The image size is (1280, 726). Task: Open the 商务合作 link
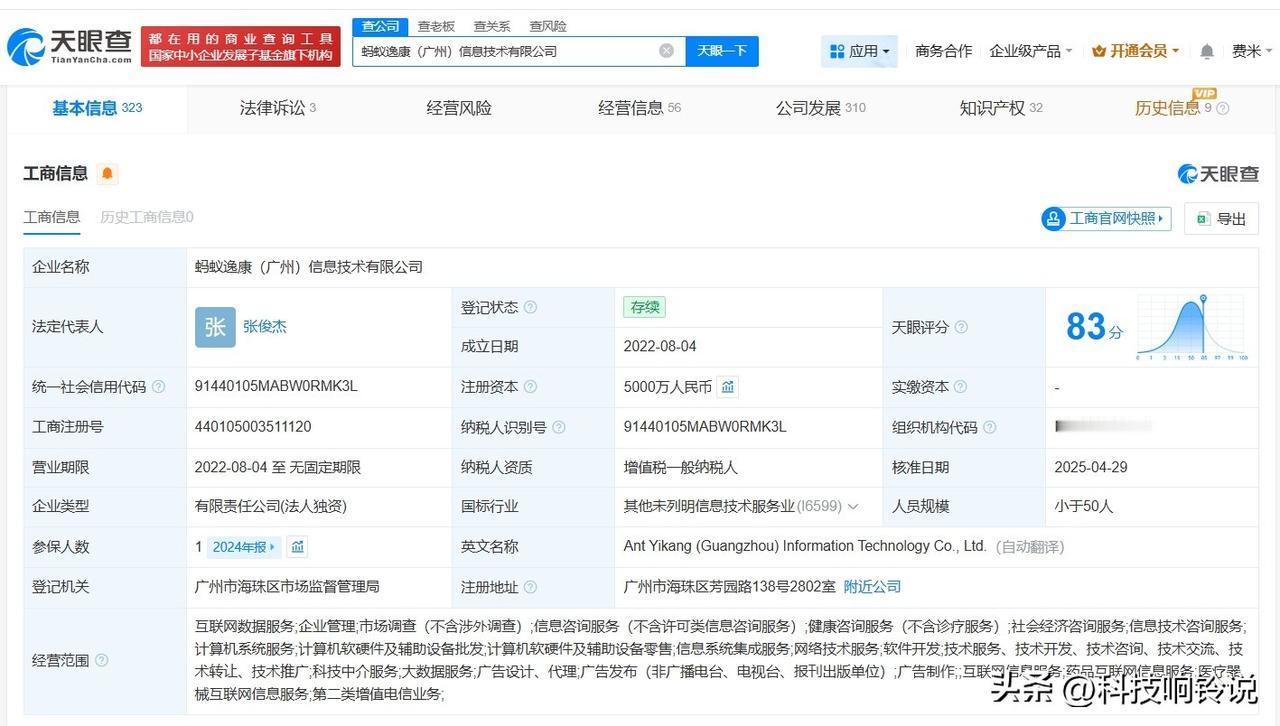pyautogui.click(x=943, y=51)
